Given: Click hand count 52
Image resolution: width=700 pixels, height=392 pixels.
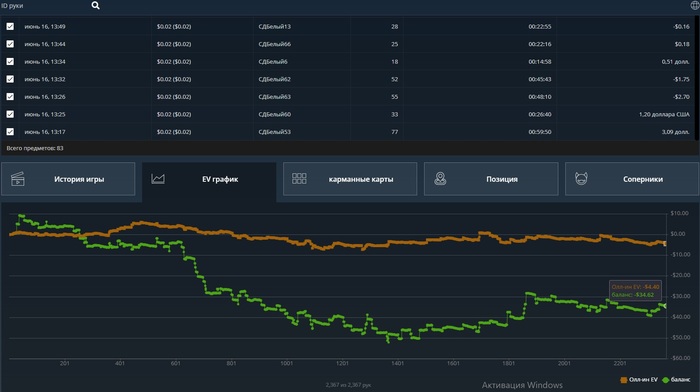Looking at the screenshot, I should coord(395,79).
